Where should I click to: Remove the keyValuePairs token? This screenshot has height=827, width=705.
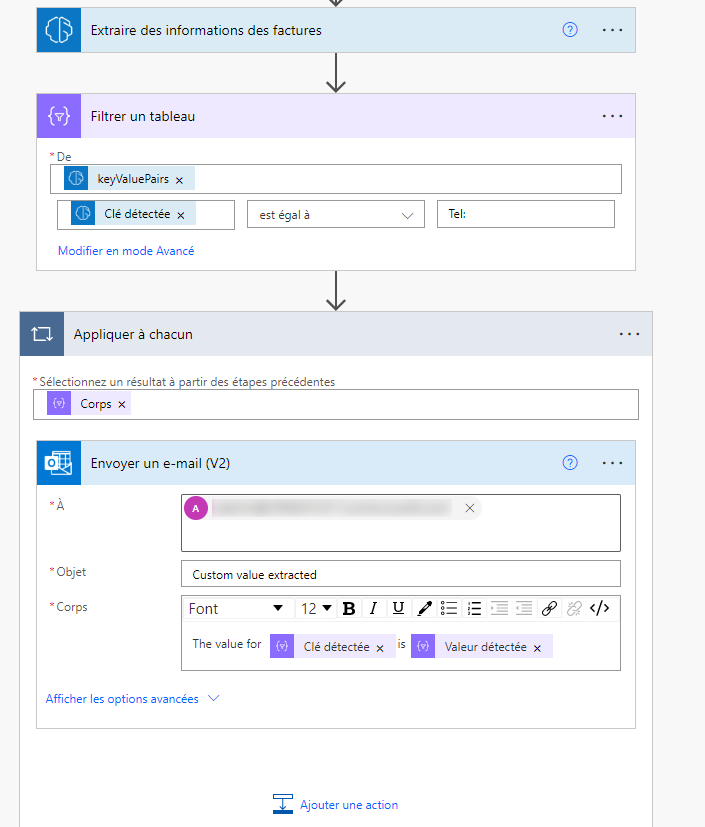click(179, 180)
